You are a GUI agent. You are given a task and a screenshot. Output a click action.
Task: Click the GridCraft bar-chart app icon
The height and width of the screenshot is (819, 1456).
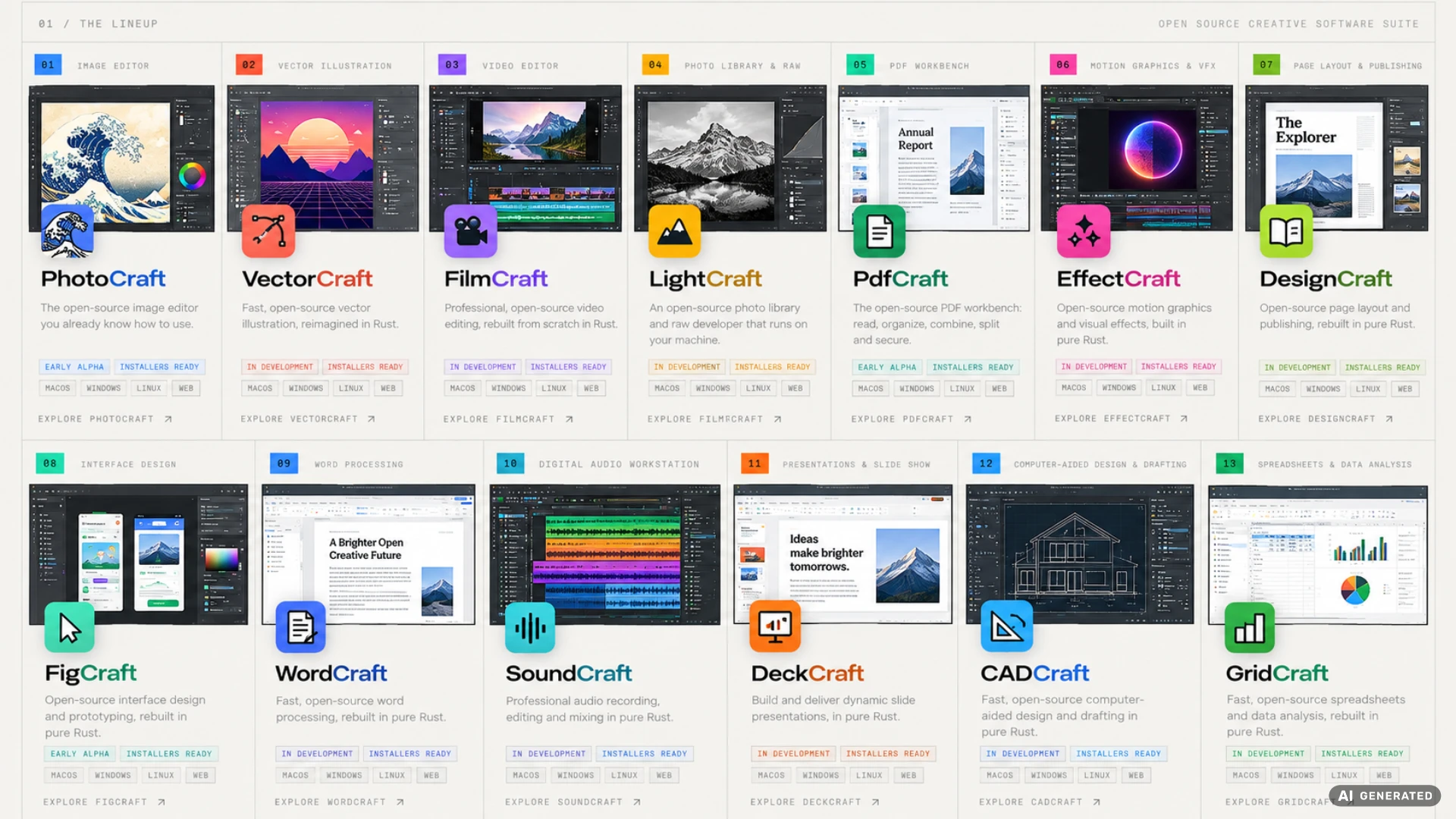click(1250, 627)
